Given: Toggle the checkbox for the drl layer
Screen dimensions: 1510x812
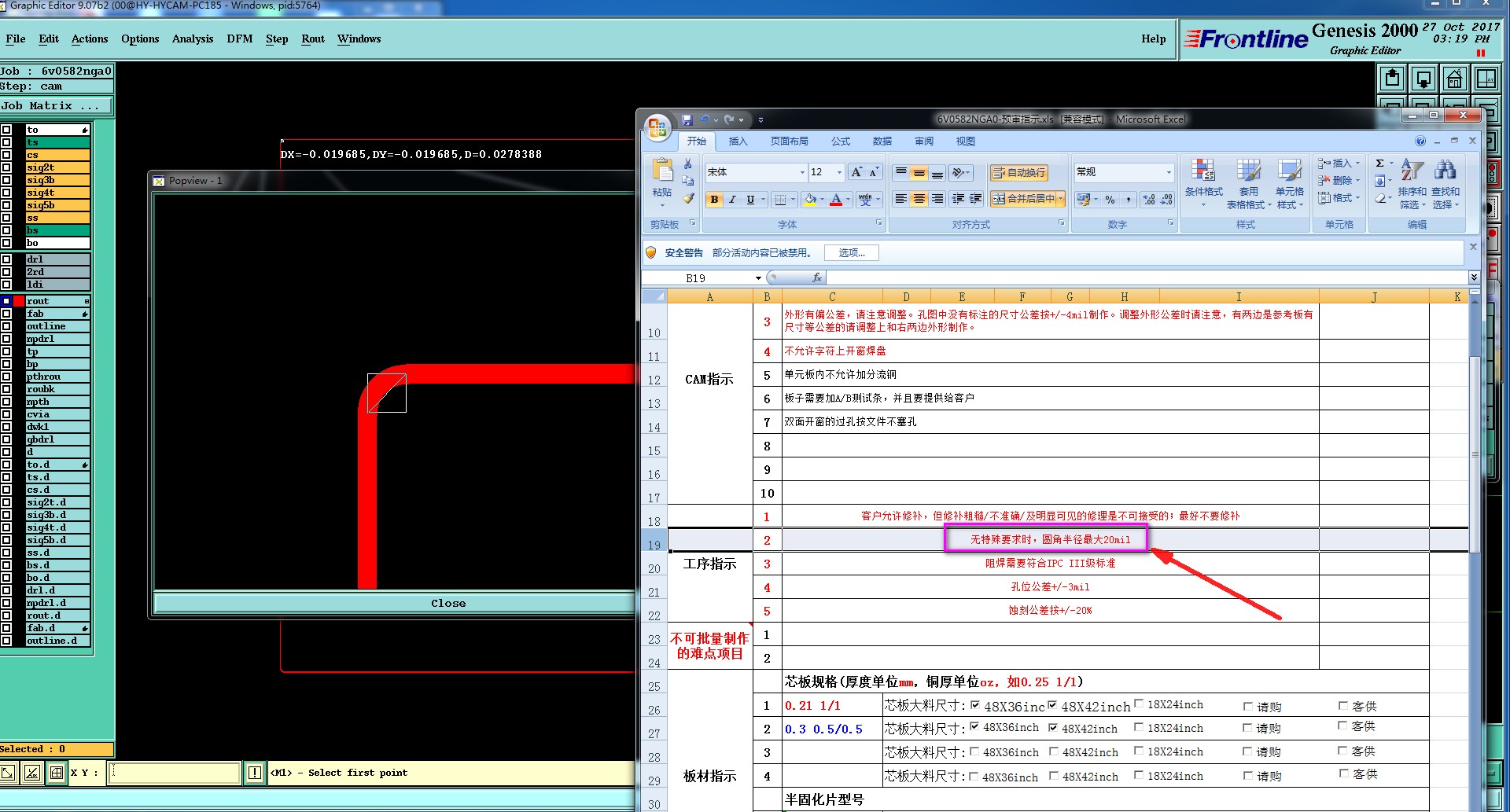Looking at the screenshot, I should coord(6,259).
